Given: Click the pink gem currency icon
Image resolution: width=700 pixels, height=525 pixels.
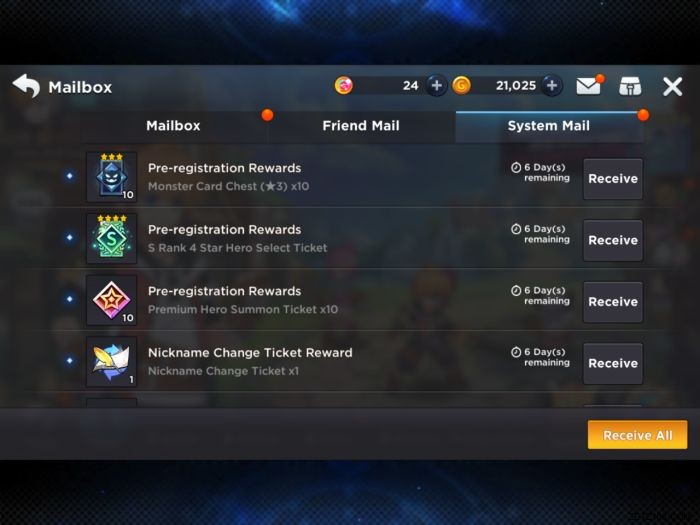Looking at the screenshot, I should pos(343,85).
